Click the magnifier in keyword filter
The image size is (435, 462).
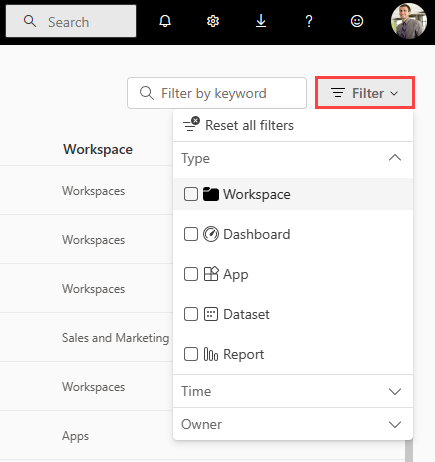click(x=147, y=93)
